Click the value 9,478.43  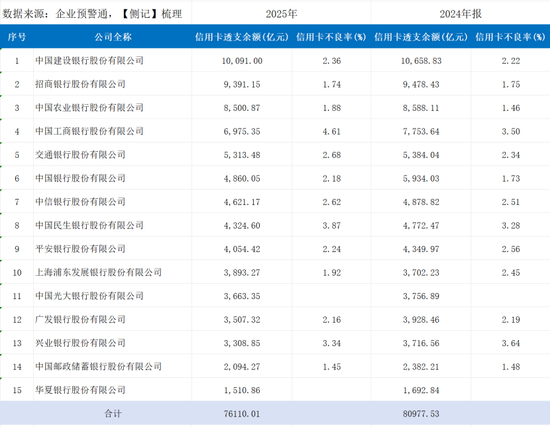(x=421, y=85)
